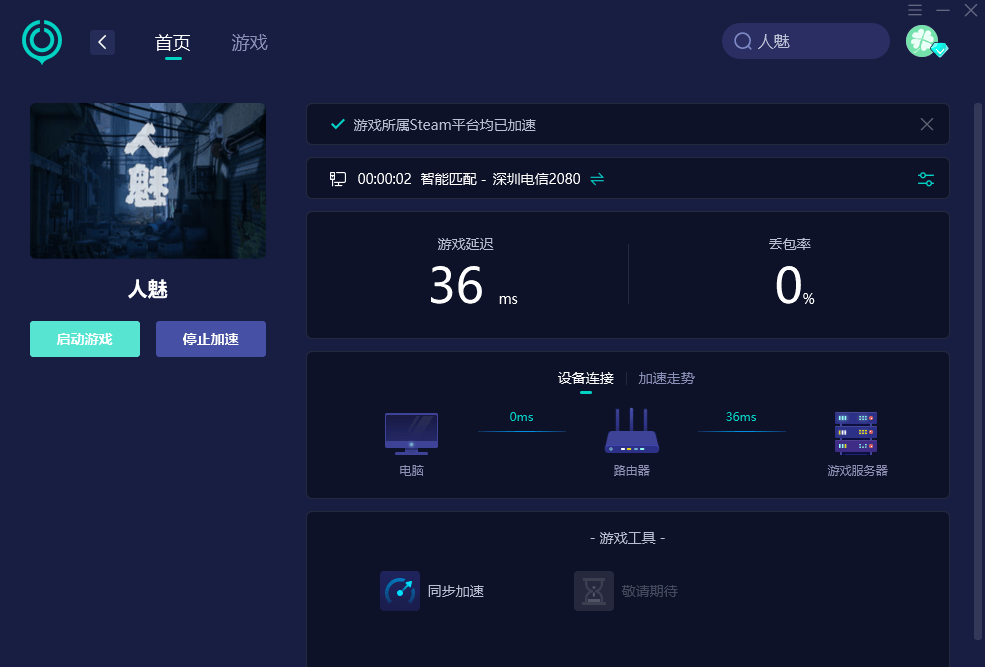Click the 敬请期待 hourglass icon
Image resolution: width=985 pixels, height=667 pixels.
click(593, 591)
